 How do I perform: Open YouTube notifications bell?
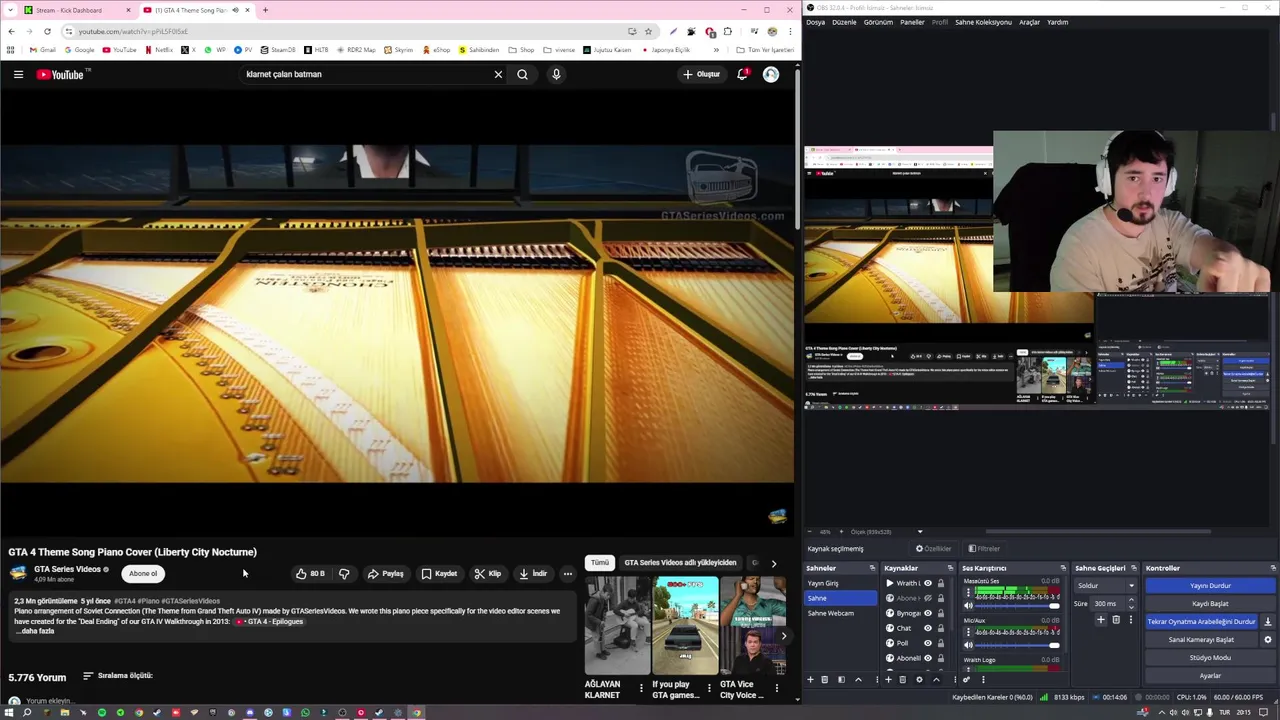click(742, 74)
